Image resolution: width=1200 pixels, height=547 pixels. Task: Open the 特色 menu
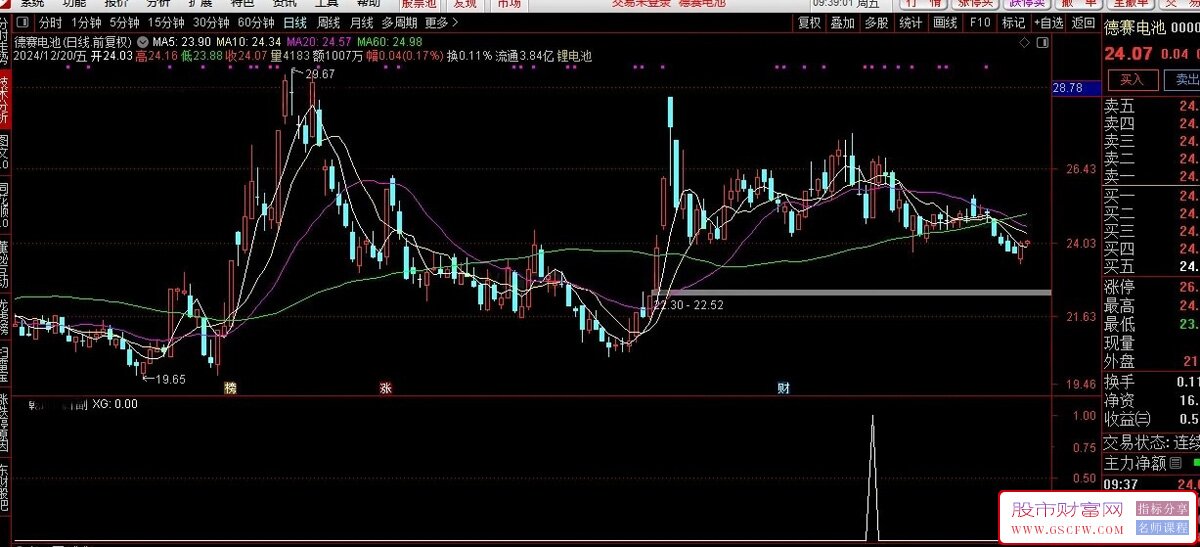[243, 4]
